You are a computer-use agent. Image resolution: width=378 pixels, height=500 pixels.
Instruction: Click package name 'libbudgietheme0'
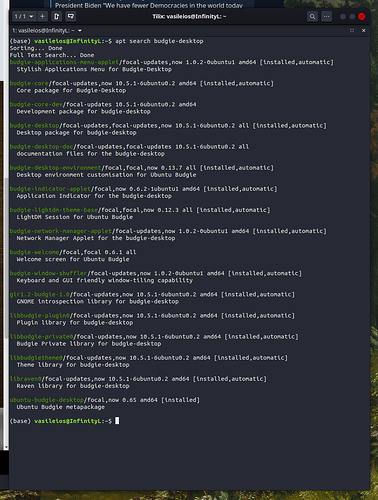pos(36,358)
